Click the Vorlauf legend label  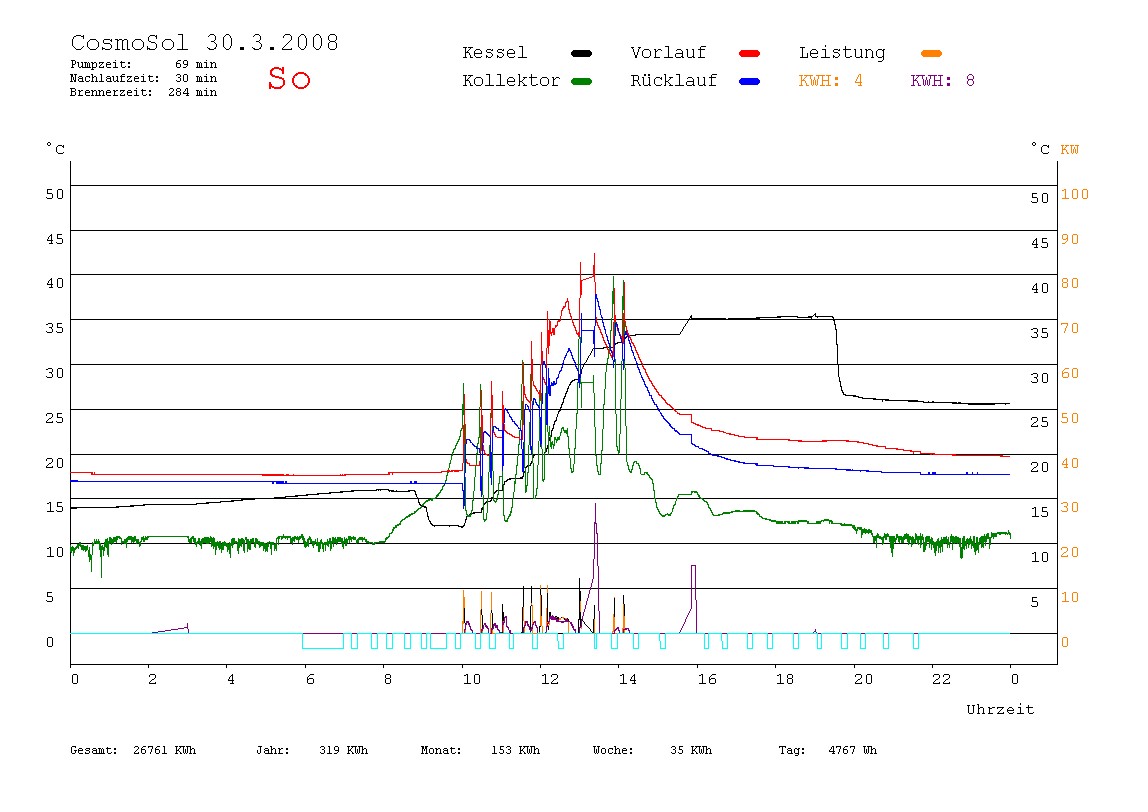click(668, 53)
